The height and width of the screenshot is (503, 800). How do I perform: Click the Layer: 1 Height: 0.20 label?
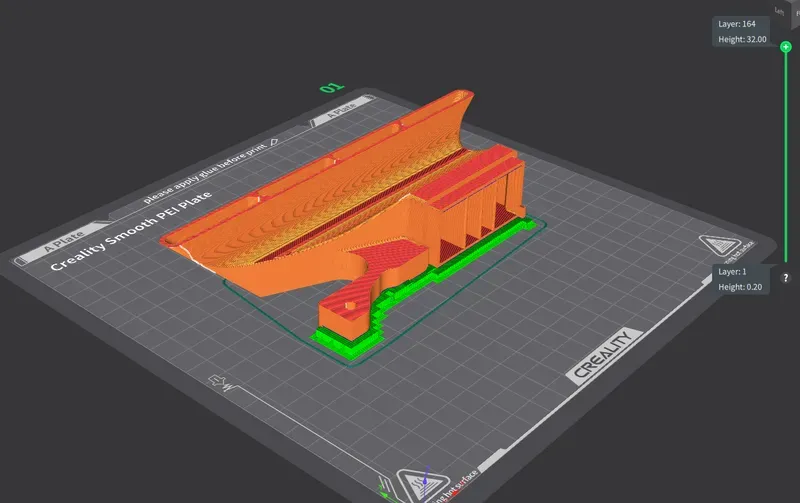pyautogui.click(x=739, y=279)
